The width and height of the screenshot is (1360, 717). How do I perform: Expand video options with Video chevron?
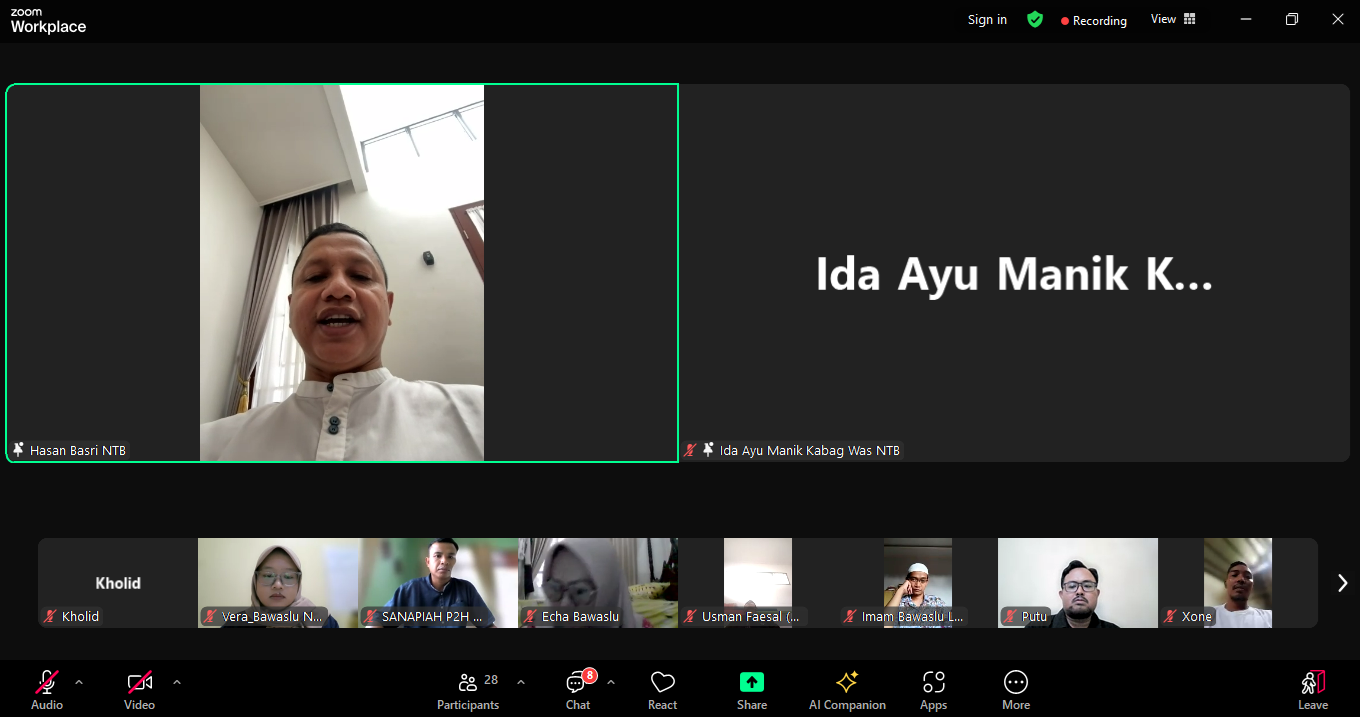click(177, 683)
